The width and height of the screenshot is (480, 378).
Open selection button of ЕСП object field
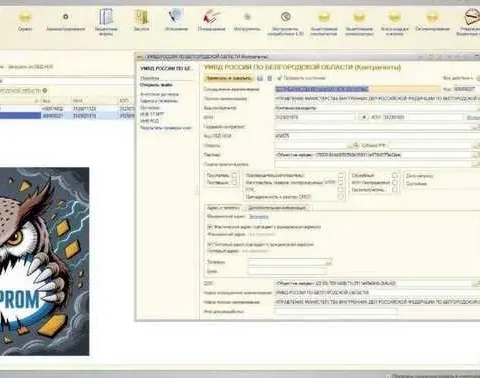click(476, 283)
